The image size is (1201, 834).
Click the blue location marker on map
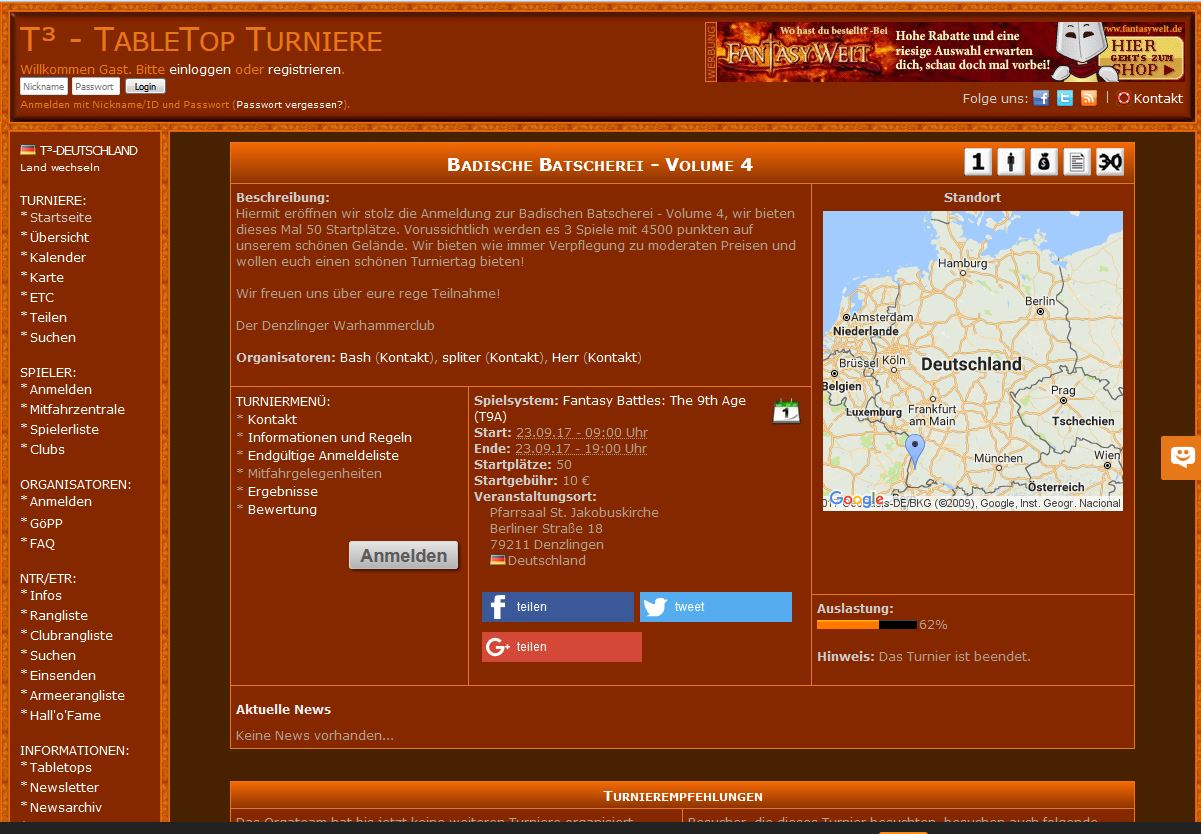pyautogui.click(x=914, y=450)
